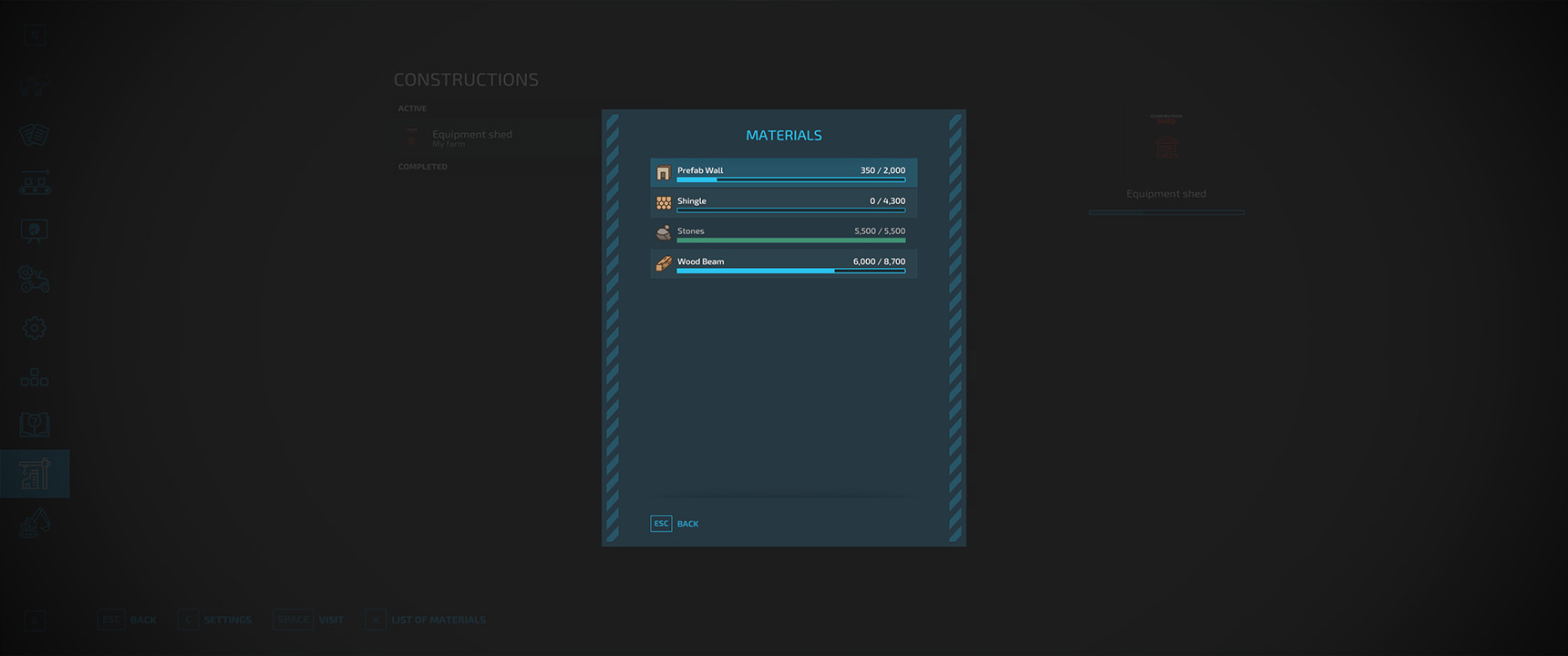Image resolution: width=1568 pixels, height=656 pixels.
Task: Click the bottom-left key hint box icon
Action: click(x=35, y=620)
